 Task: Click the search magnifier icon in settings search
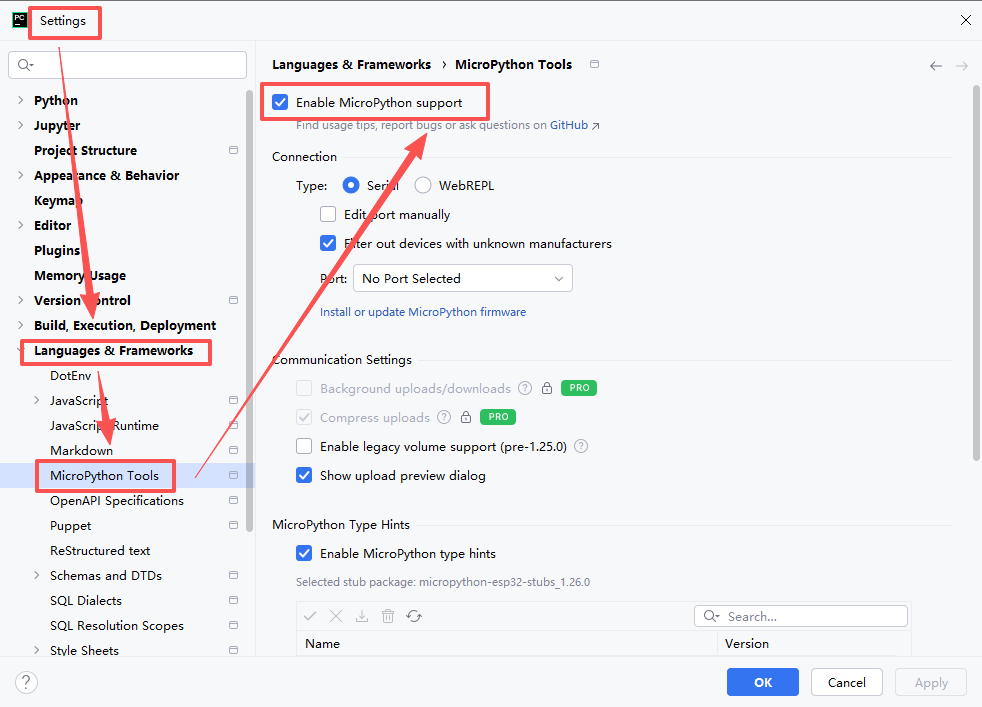click(25, 65)
